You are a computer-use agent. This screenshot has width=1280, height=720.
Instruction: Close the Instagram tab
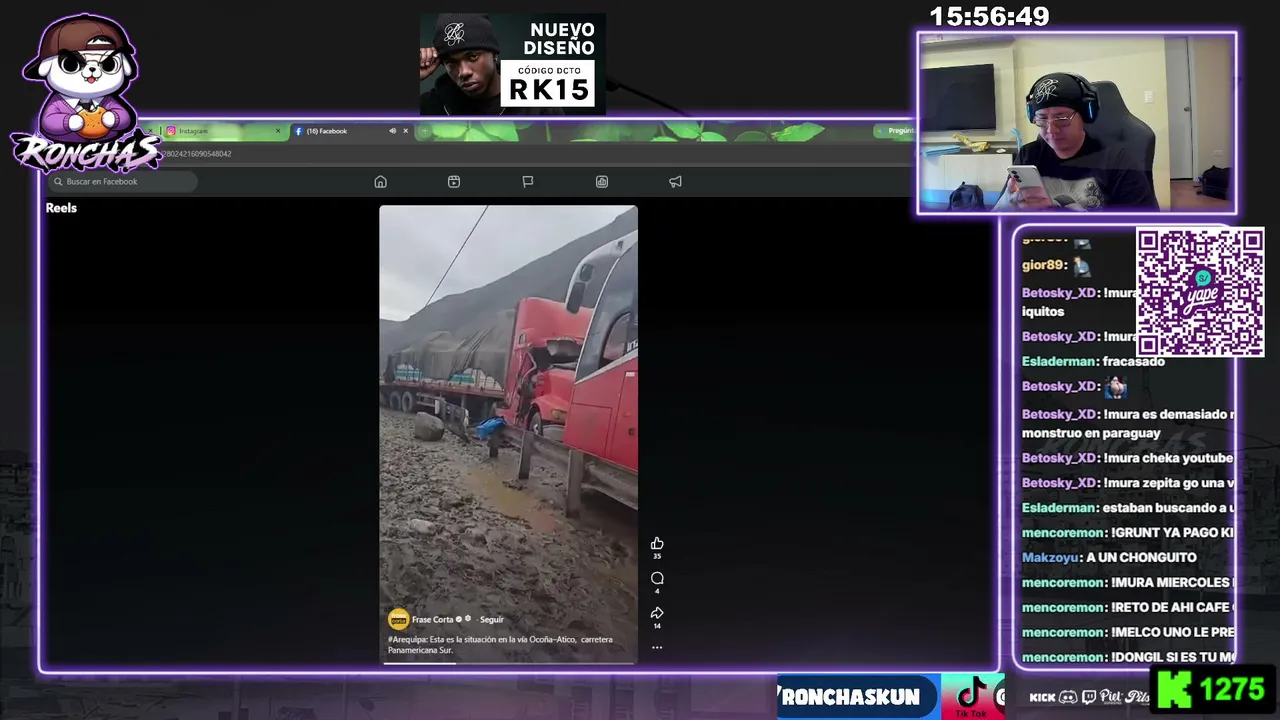click(278, 131)
